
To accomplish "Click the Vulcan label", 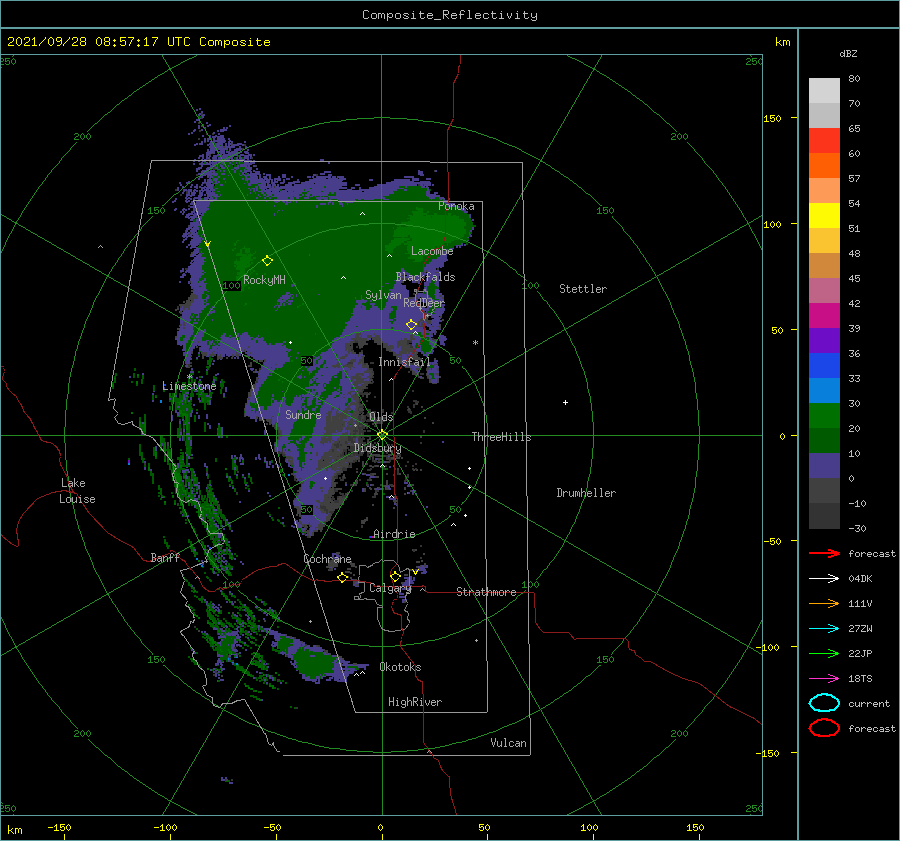I will 509,743.
